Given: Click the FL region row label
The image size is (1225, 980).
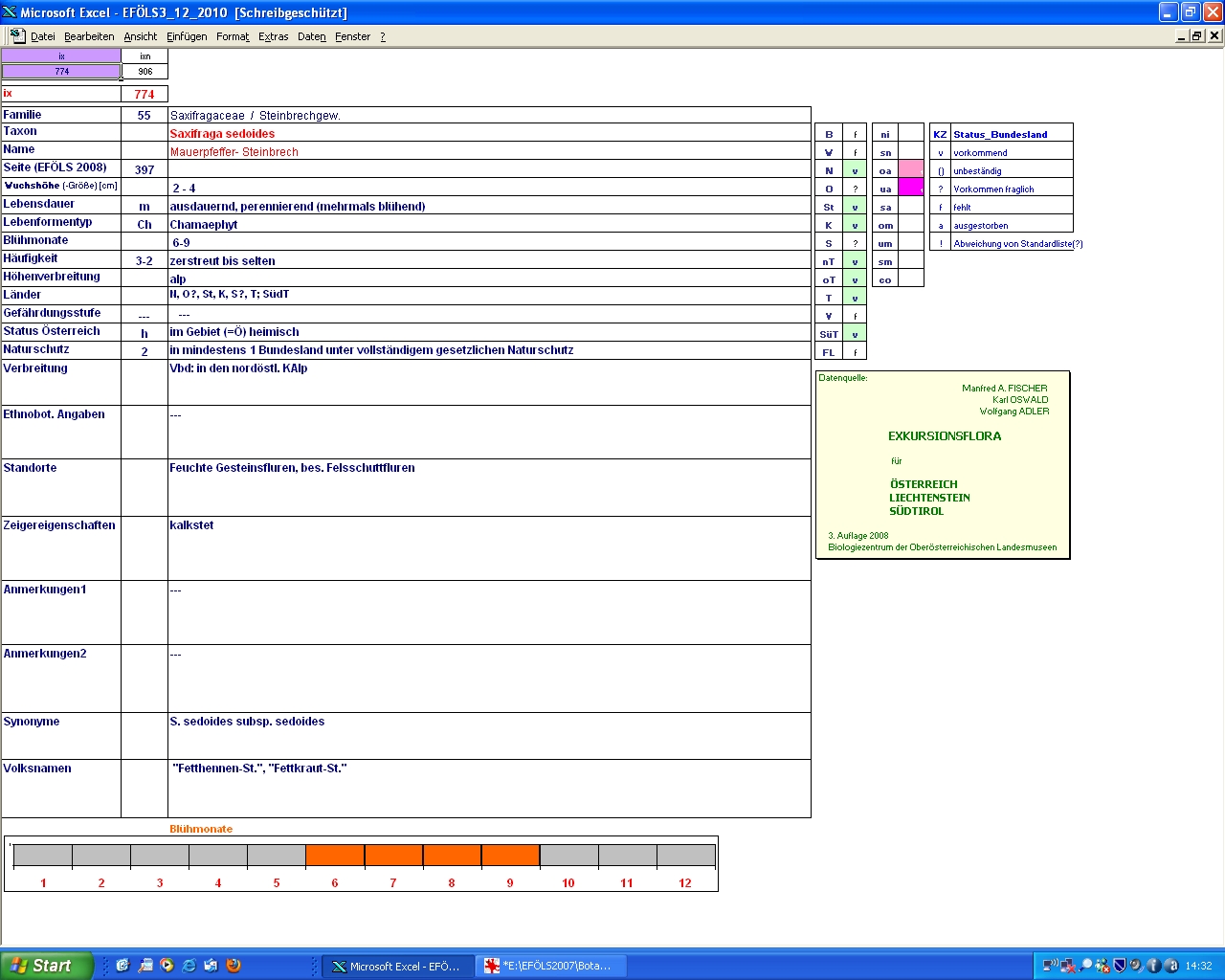Looking at the screenshot, I should (829, 352).
